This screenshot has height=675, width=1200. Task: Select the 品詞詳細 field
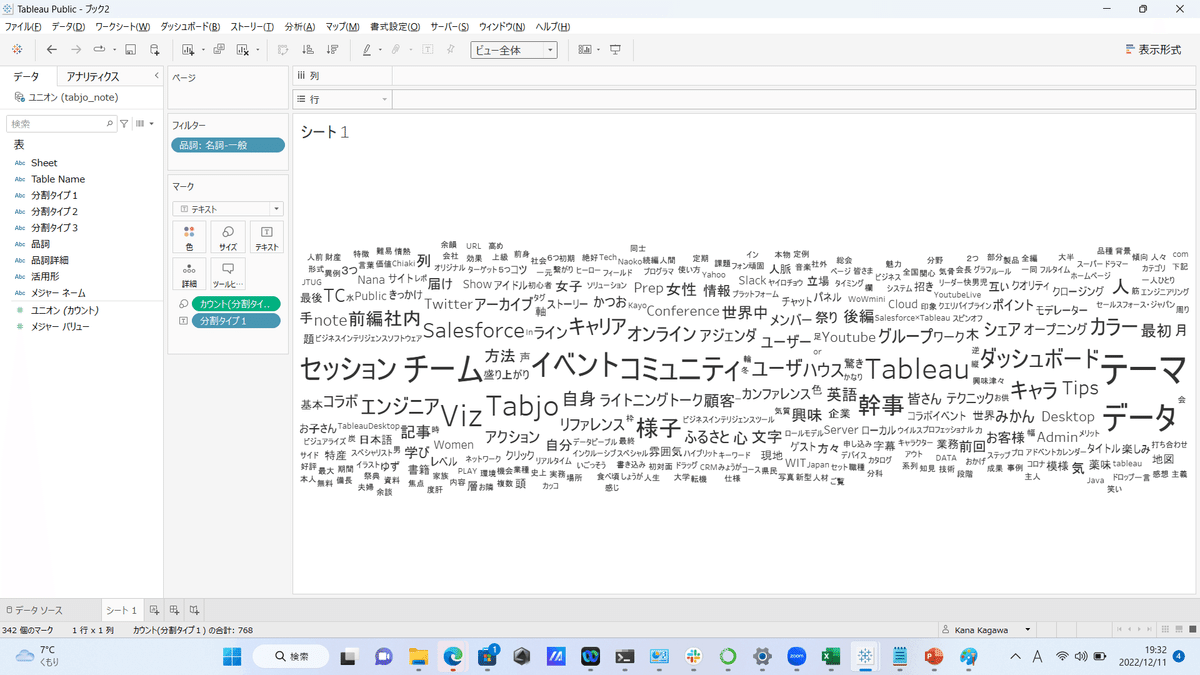pyautogui.click(x=50, y=261)
